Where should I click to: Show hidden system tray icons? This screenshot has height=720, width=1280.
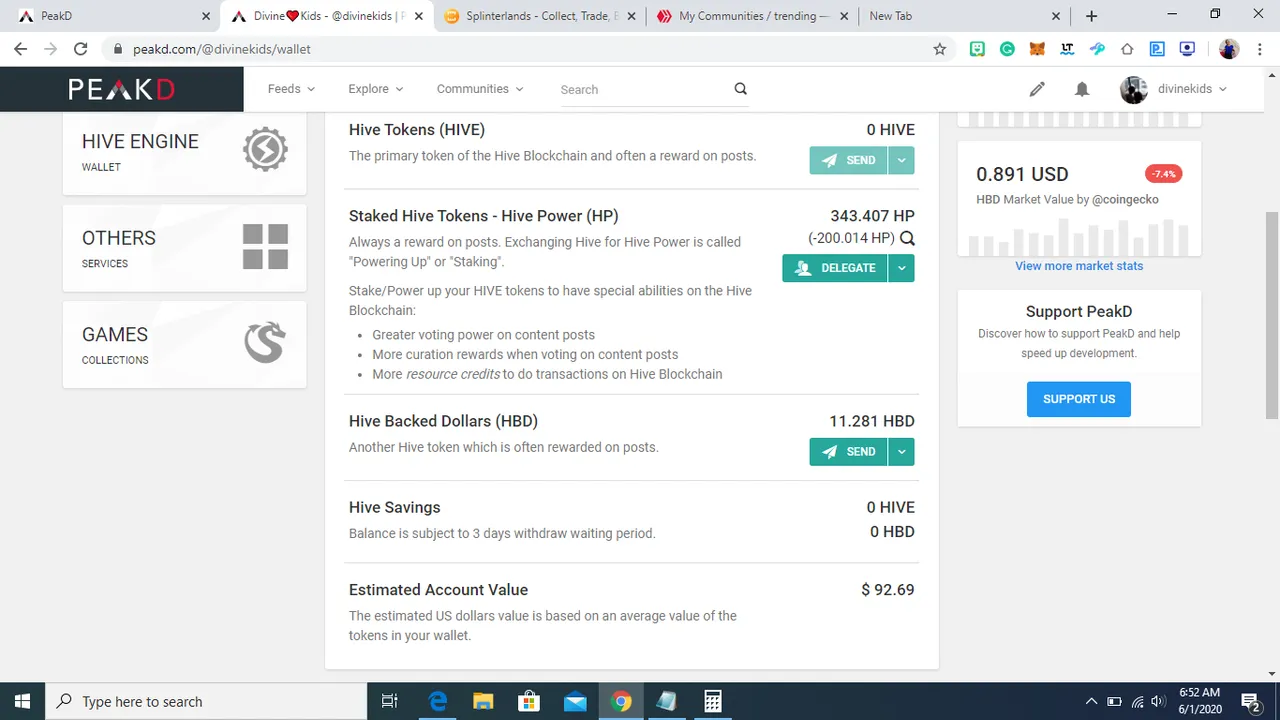pyautogui.click(x=1092, y=701)
